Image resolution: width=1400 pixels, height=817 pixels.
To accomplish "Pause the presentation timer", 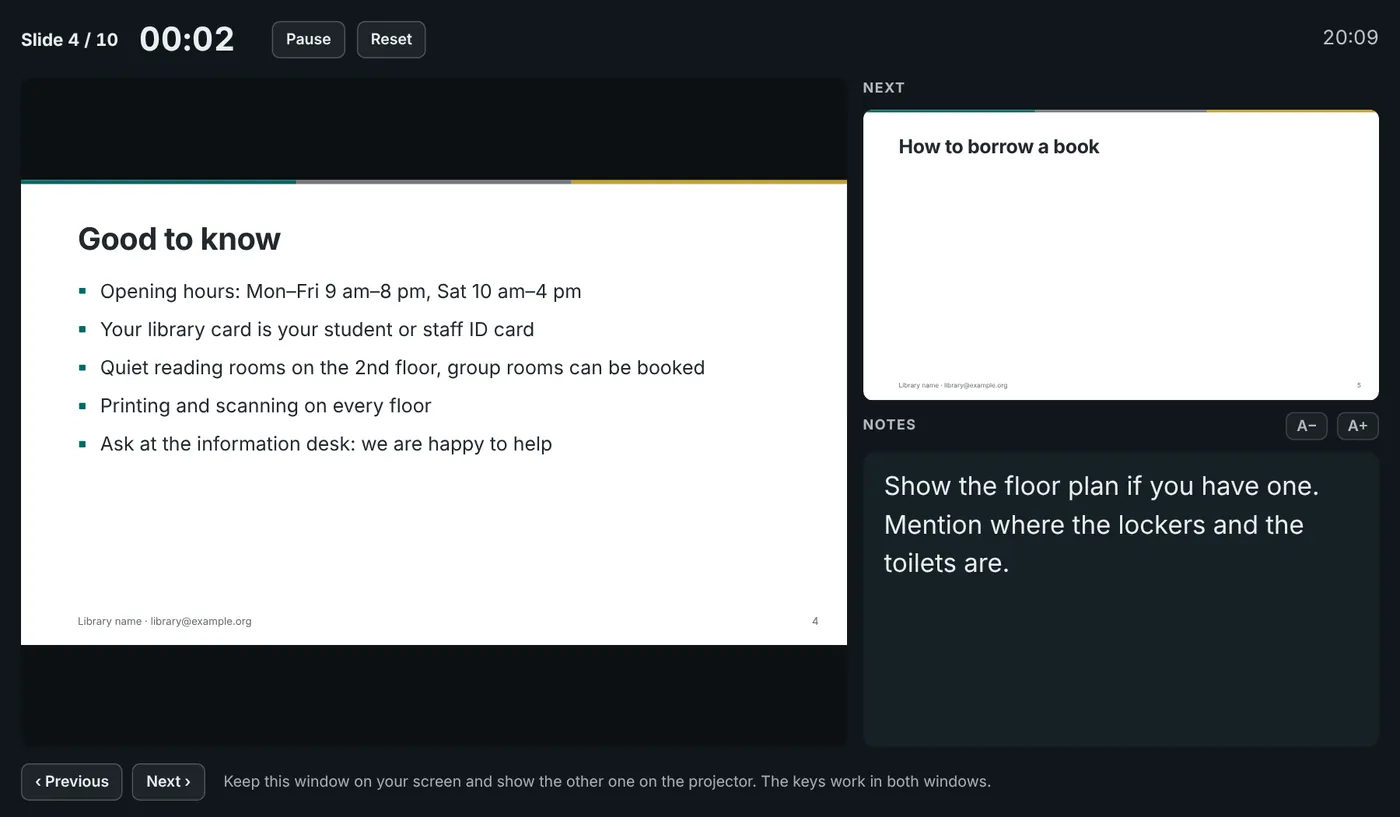I will pyautogui.click(x=308, y=40).
